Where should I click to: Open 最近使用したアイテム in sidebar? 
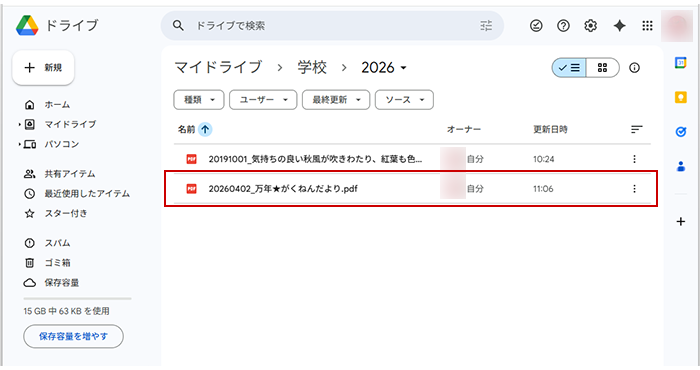click(87, 194)
